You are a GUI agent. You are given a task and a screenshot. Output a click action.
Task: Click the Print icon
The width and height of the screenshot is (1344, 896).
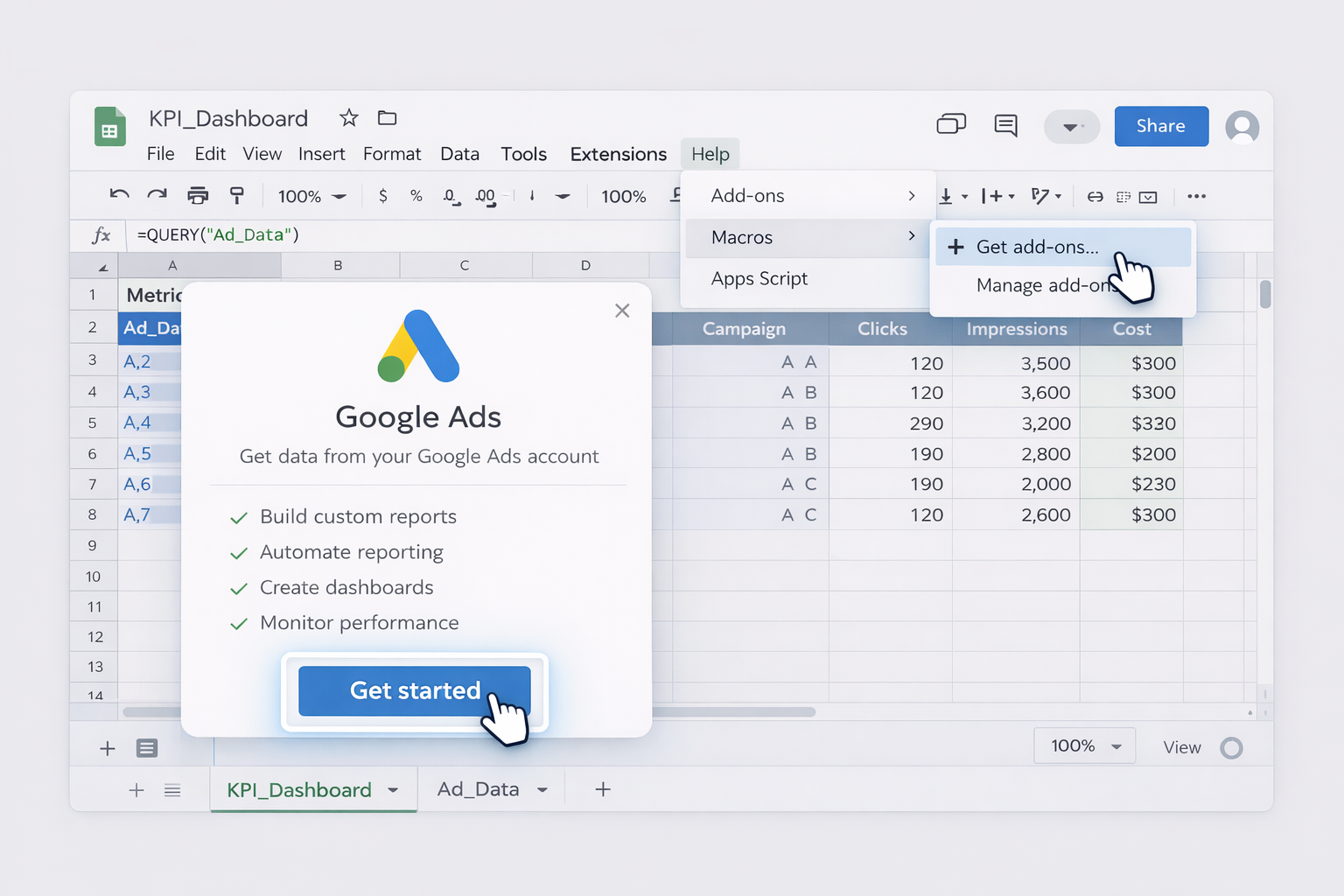click(199, 195)
